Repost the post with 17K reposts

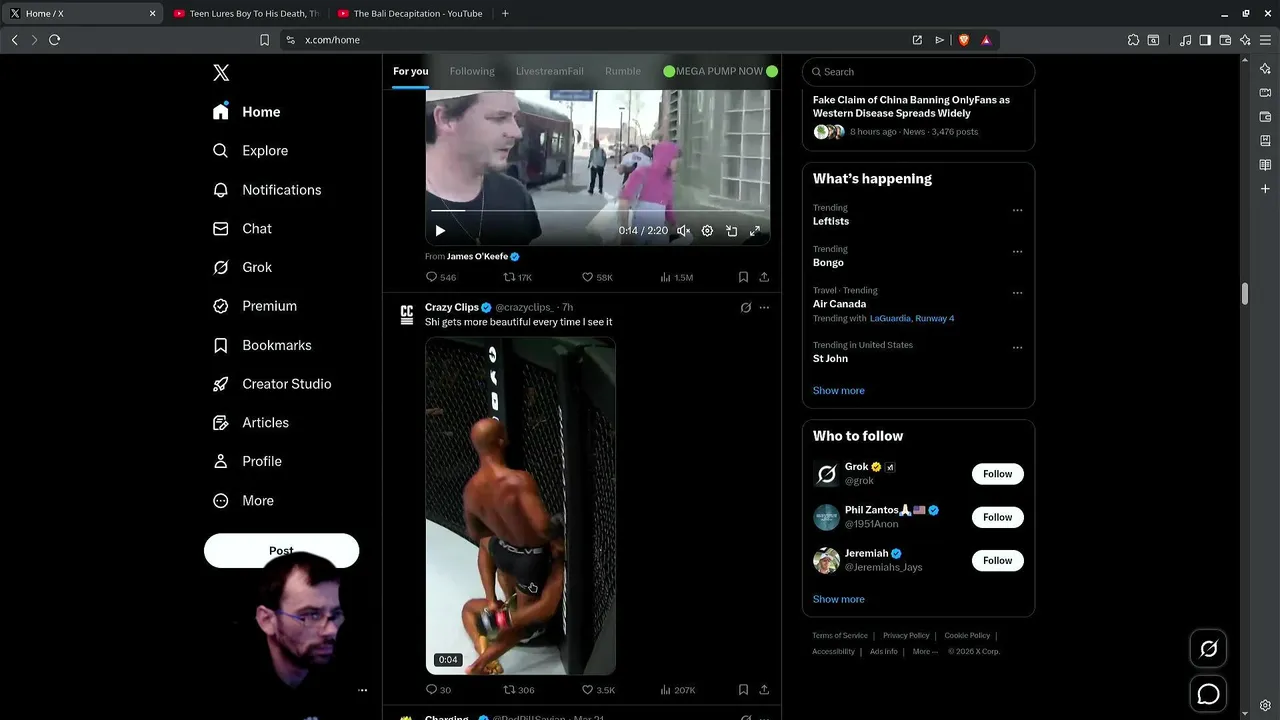[518, 277]
